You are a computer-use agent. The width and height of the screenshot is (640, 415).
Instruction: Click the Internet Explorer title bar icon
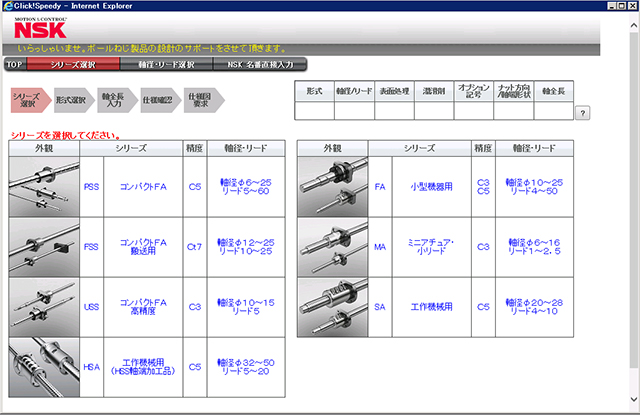7,6
